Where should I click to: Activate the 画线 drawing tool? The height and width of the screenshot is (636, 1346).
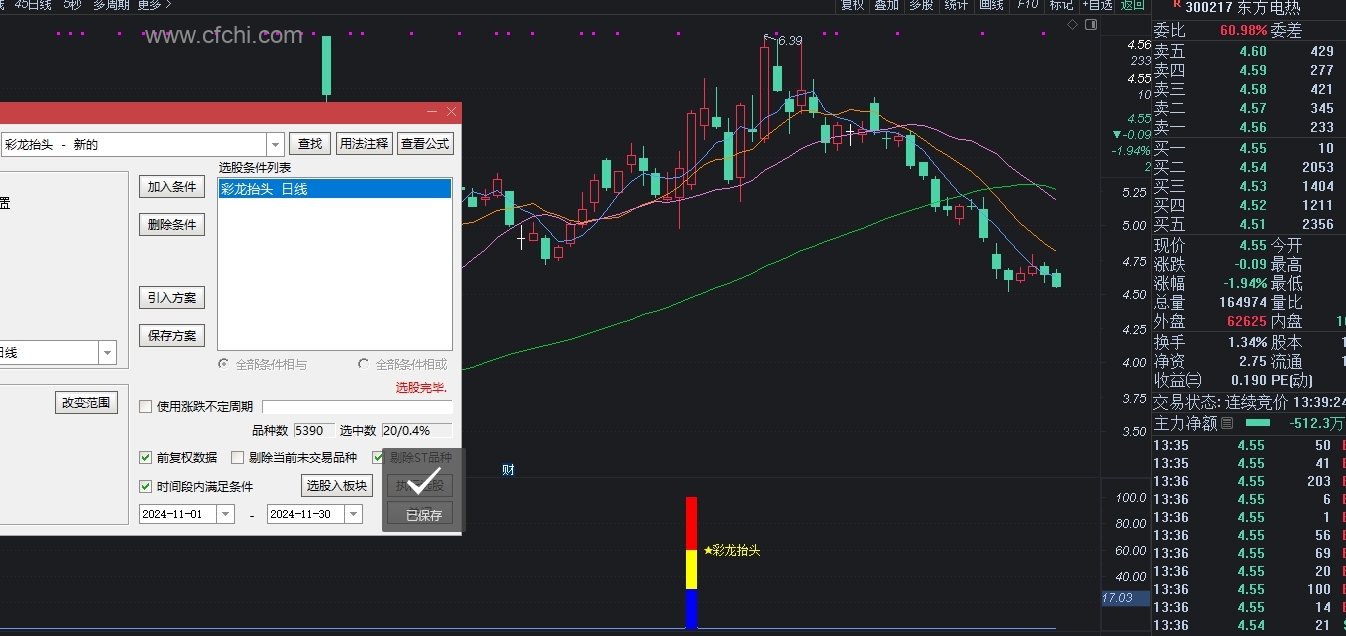click(x=991, y=5)
